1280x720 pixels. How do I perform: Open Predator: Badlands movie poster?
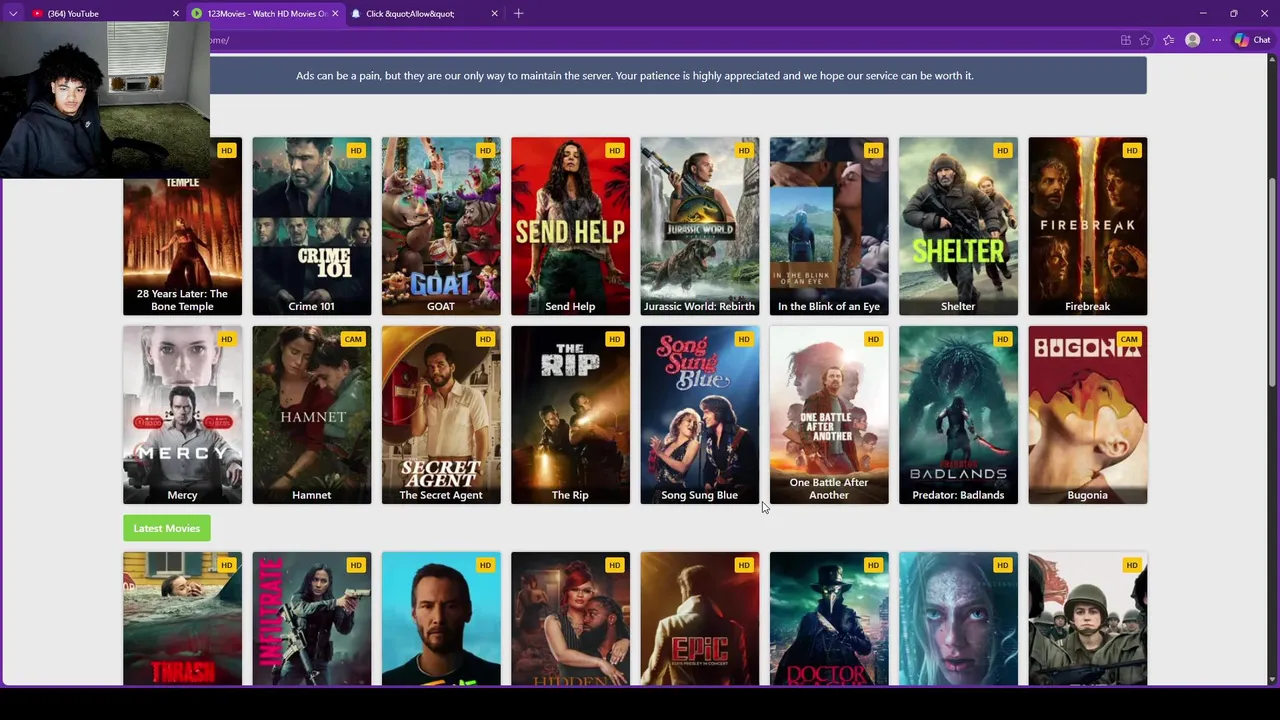(958, 415)
